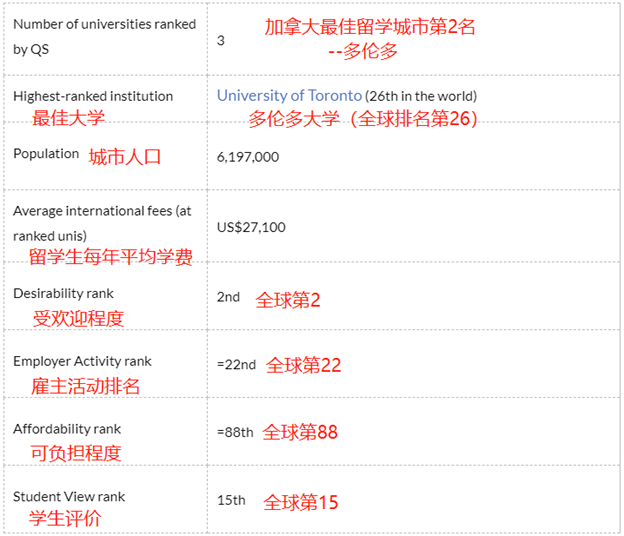This screenshot has width=624, height=536.
Task: Click red annotation '留学生每年平均学费'
Action: (x=111, y=257)
